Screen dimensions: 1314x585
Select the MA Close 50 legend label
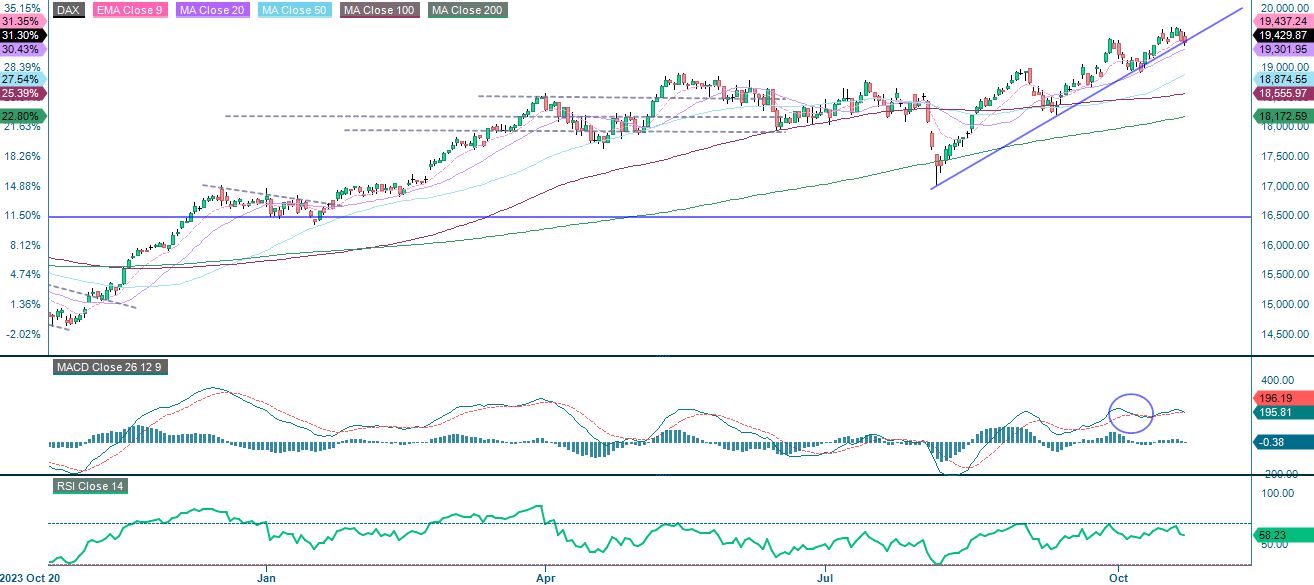pos(294,10)
